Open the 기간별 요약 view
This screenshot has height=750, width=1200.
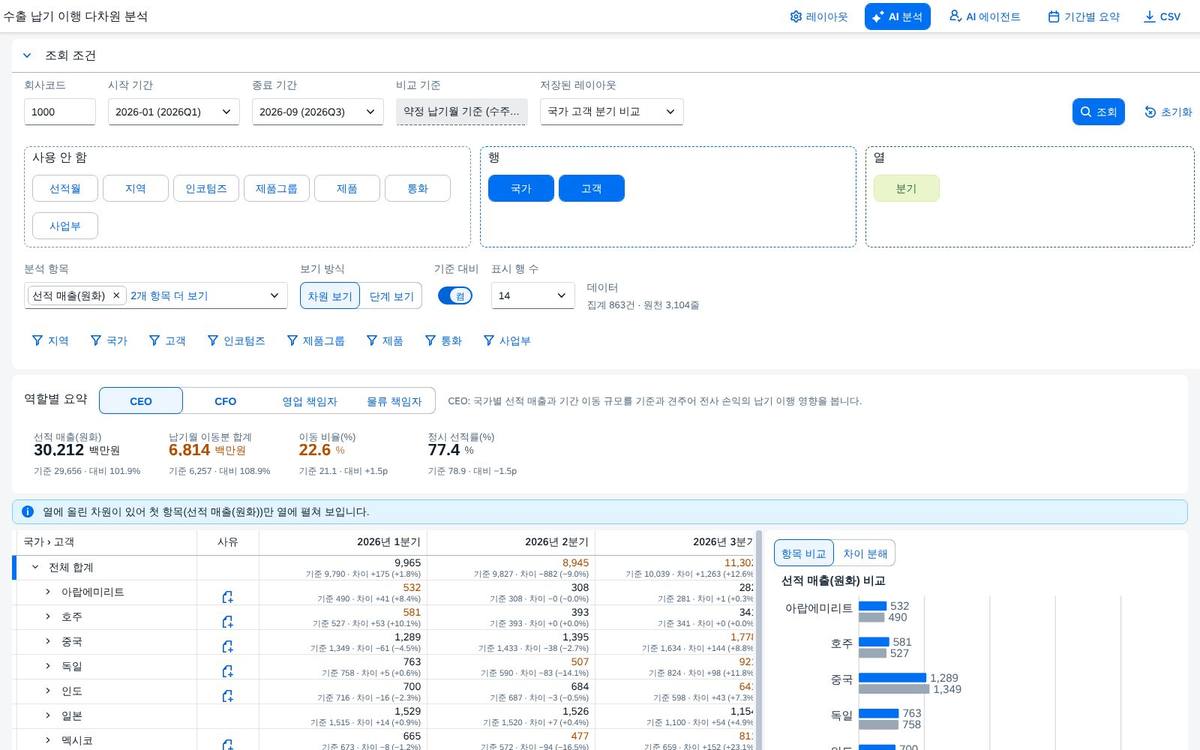(1083, 17)
